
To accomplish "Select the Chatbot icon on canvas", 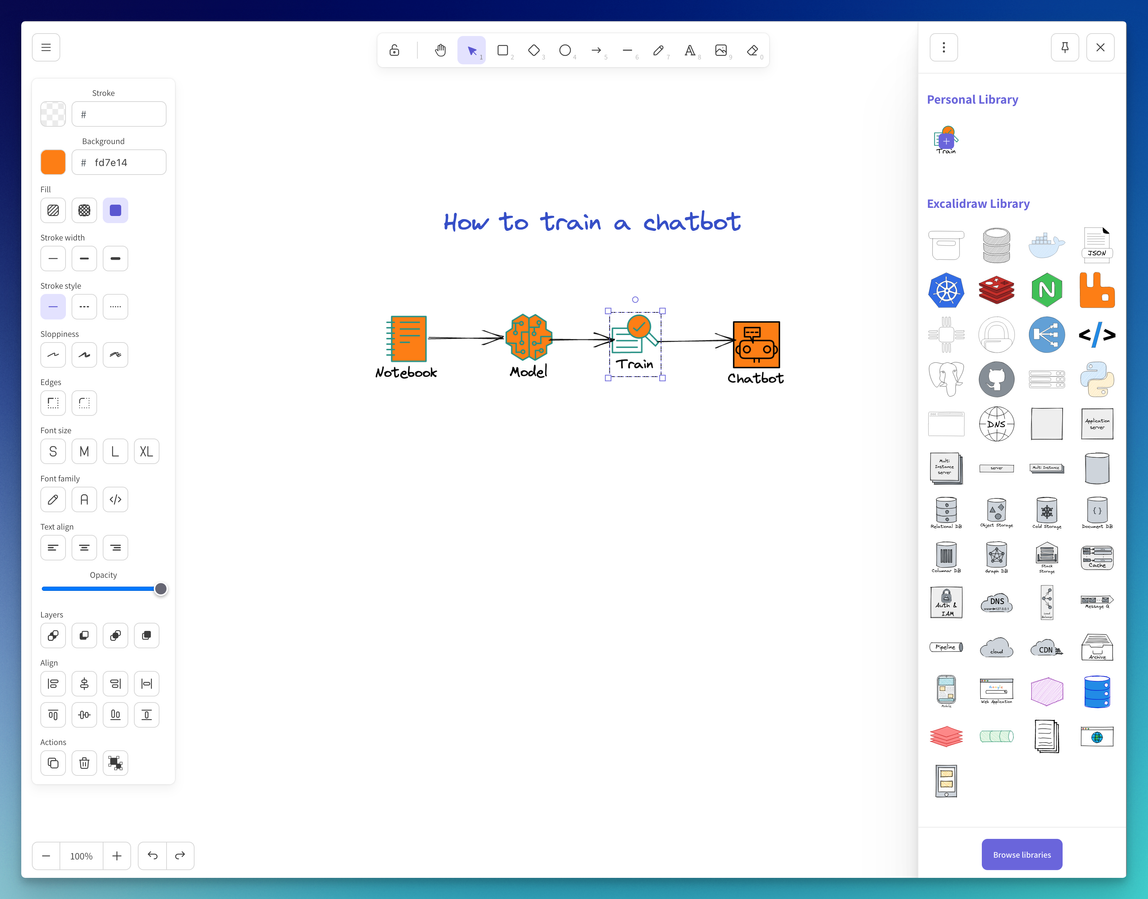I will coord(756,345).
